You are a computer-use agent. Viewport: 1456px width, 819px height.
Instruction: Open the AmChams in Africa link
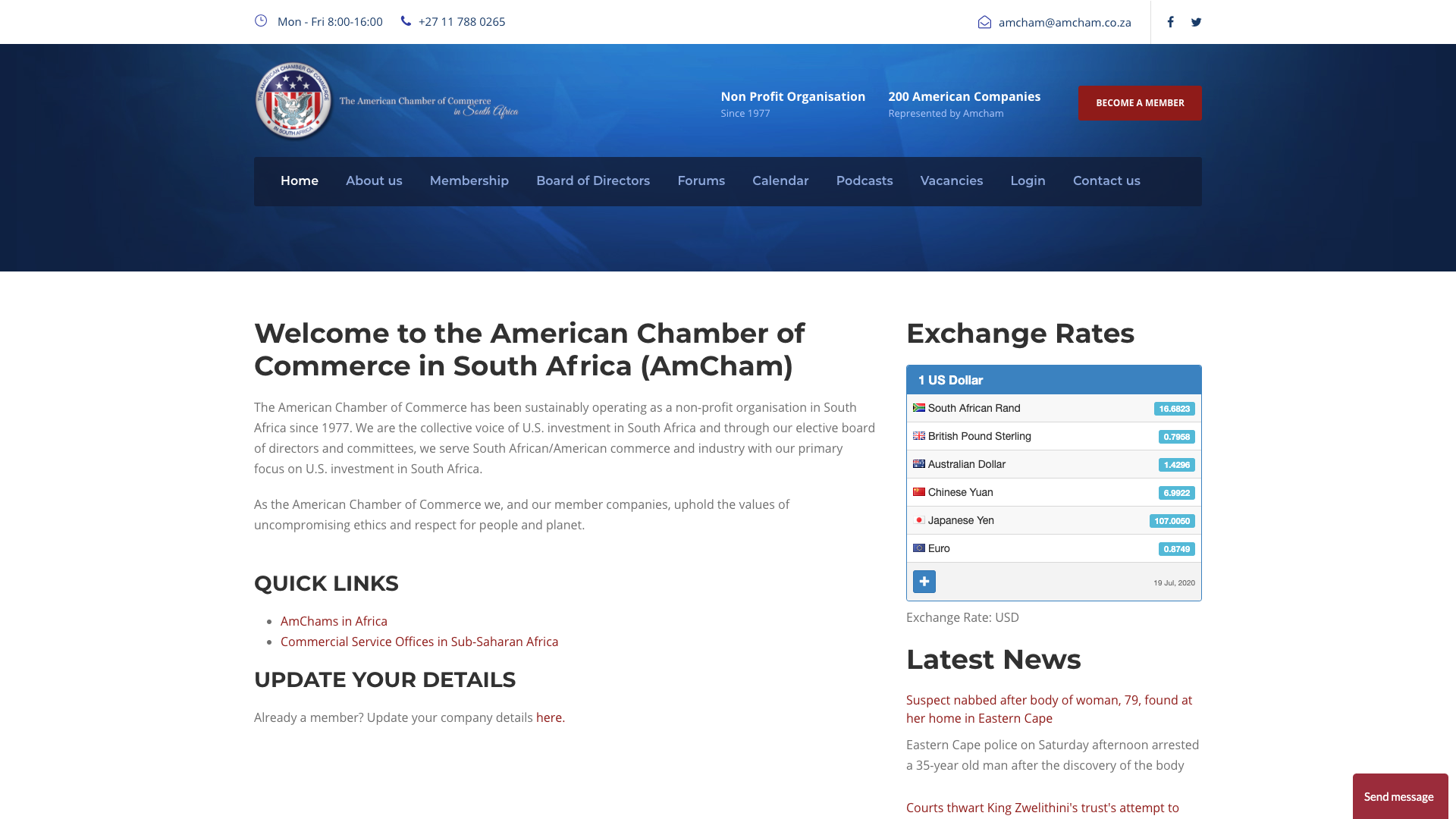point(334,620)
